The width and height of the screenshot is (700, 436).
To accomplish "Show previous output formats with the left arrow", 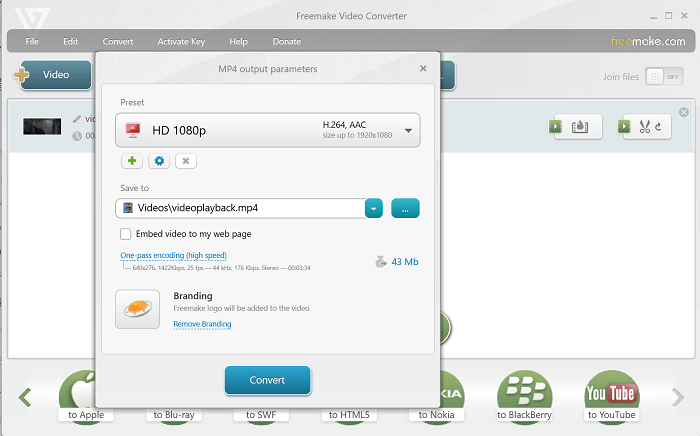I will [25, 397].
